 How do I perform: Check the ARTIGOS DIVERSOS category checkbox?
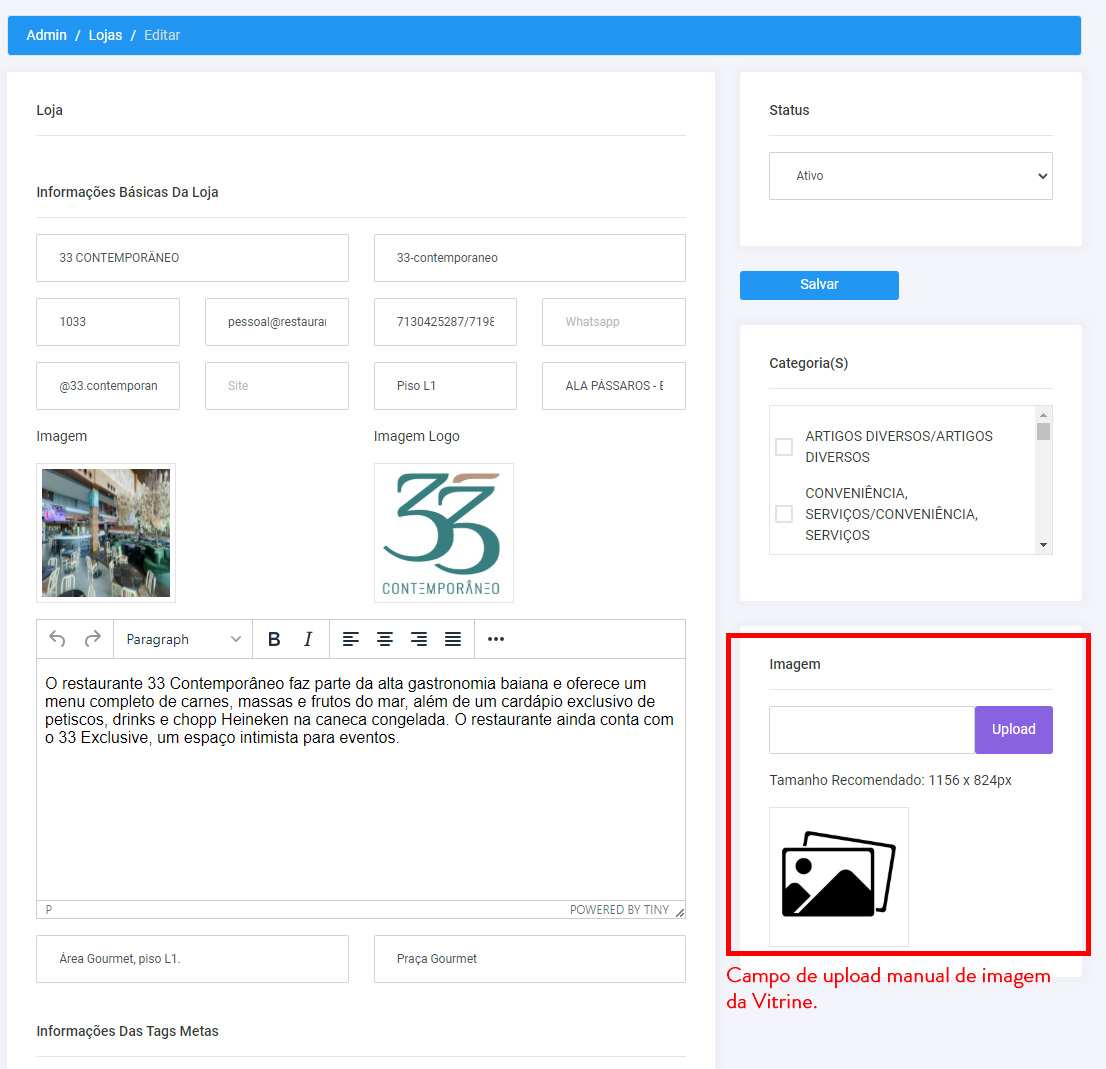pyautogui.click(x=784, y=447)
